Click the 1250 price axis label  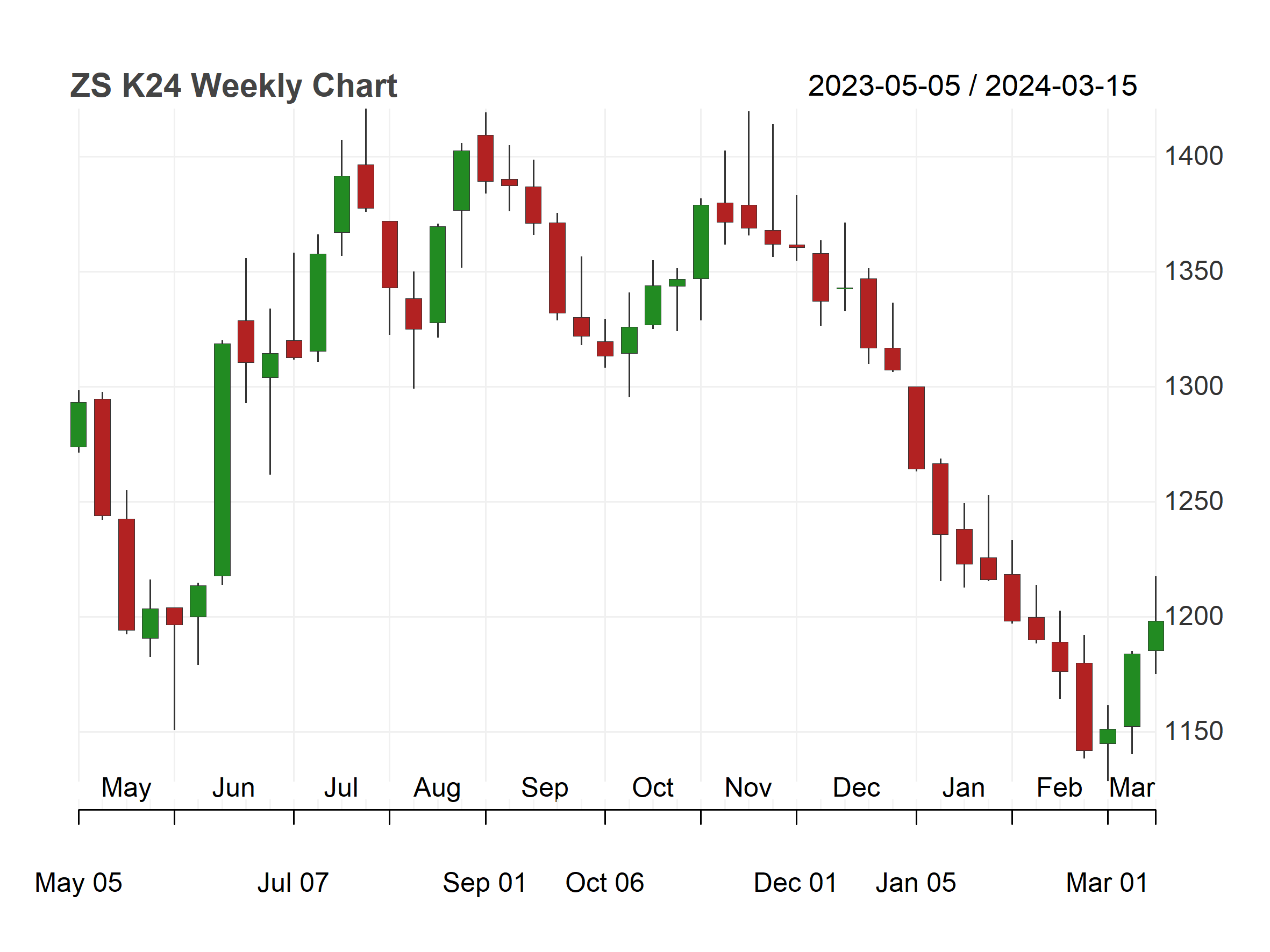[1193, 502]
